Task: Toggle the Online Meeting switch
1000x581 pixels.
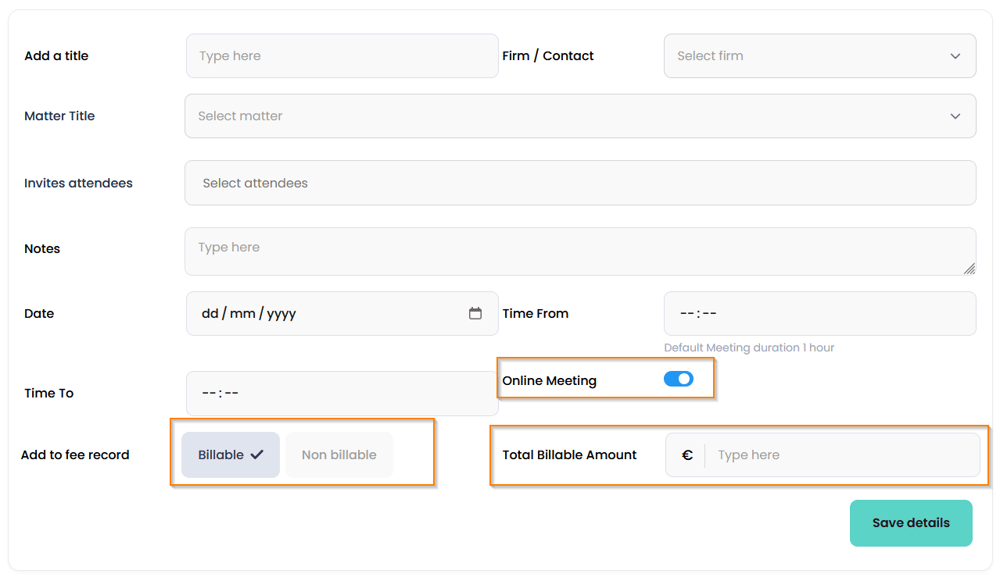Action: [x=678, y=379]
